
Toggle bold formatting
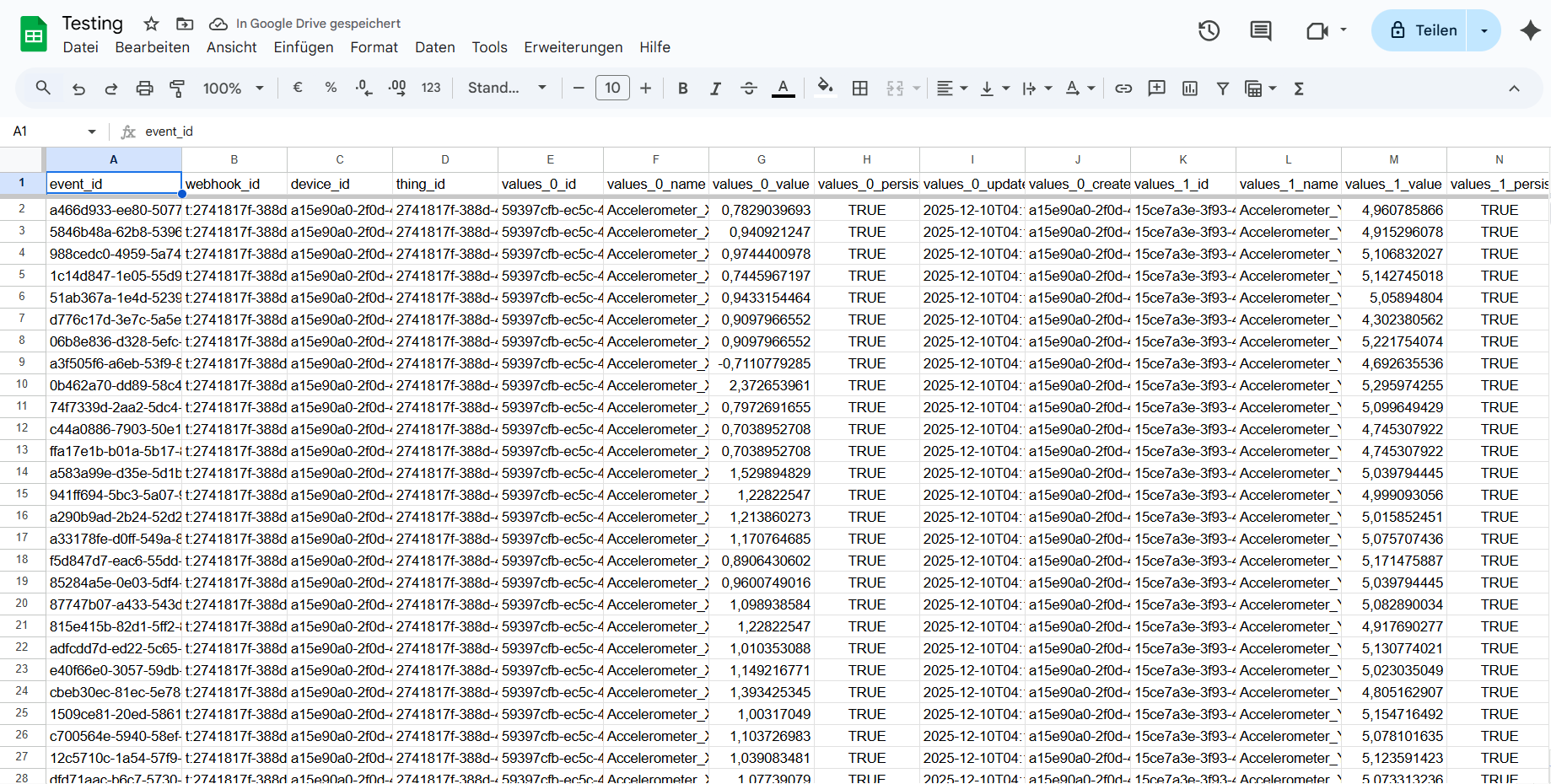(x=682, y=88)
